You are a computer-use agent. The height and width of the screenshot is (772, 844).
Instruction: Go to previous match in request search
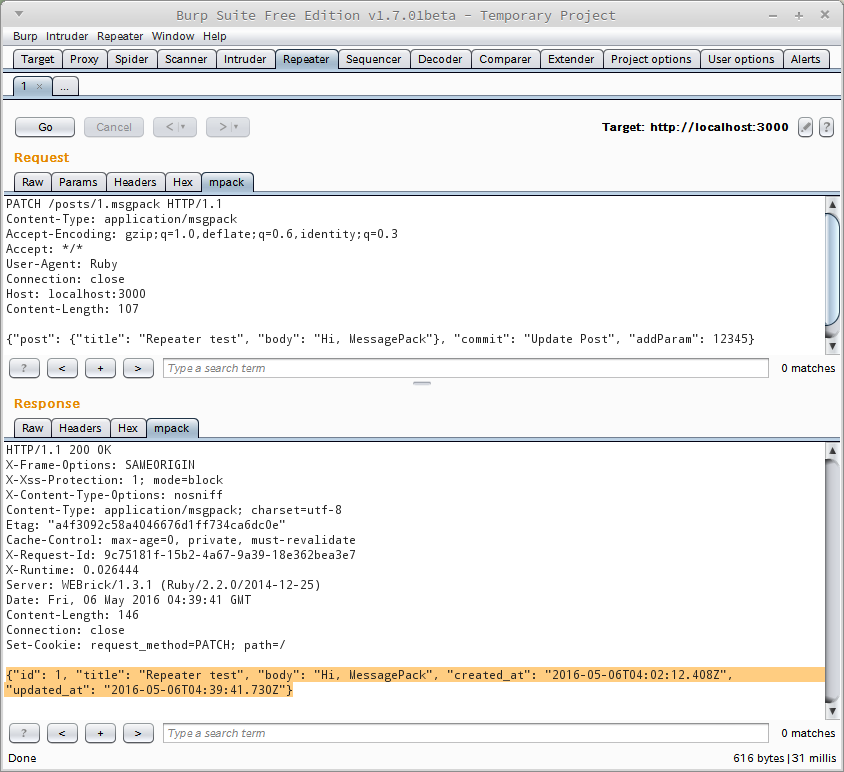[62, 368]
